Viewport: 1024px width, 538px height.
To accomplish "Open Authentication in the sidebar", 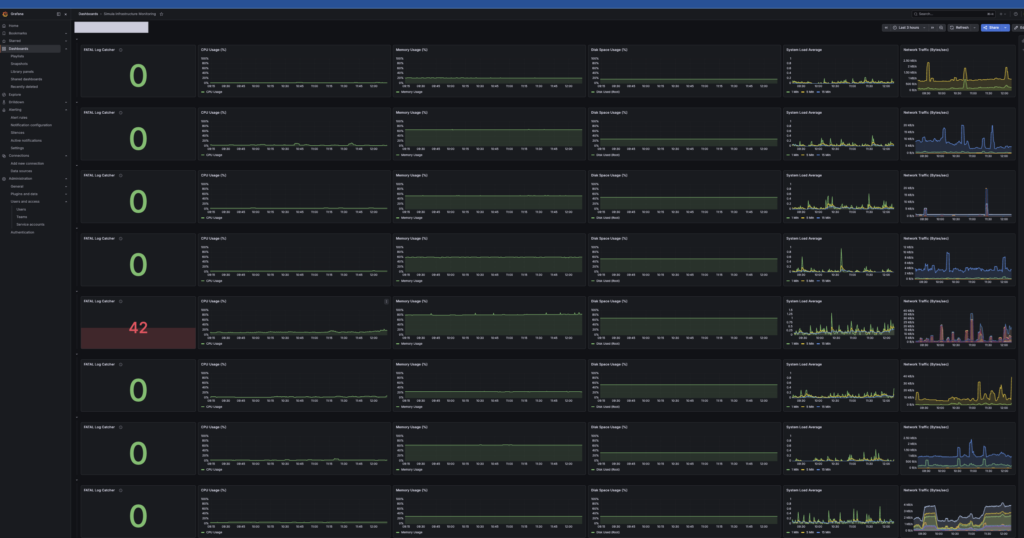I will 22,232.
